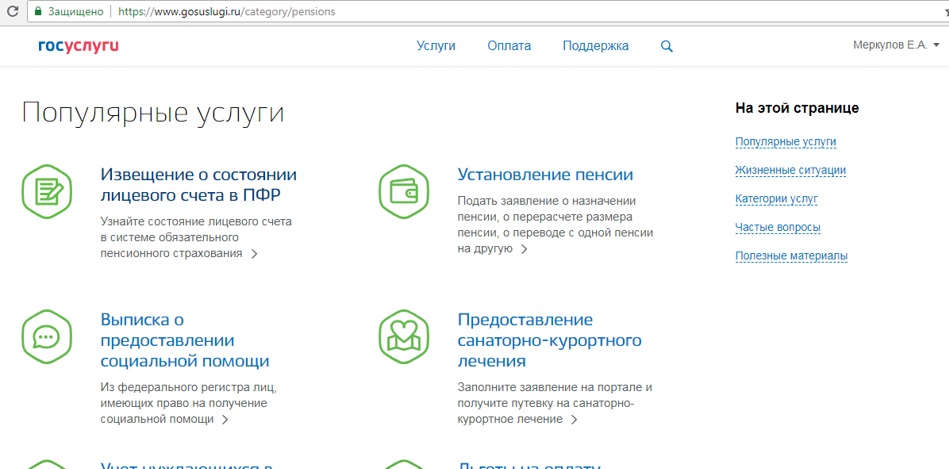
Task: Open the Поддержка menu item
Action: pyautogui.click(x=595, y=46)
